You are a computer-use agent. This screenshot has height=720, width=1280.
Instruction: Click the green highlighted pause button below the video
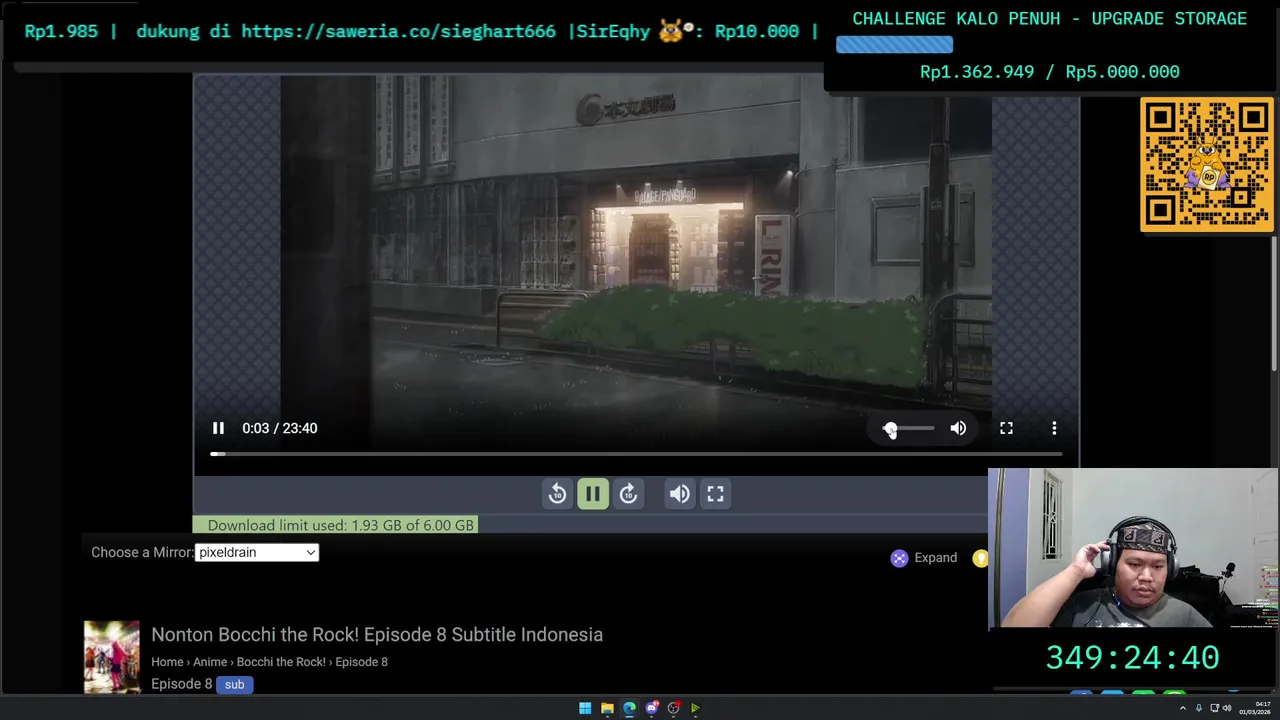[x=593, y=493]
